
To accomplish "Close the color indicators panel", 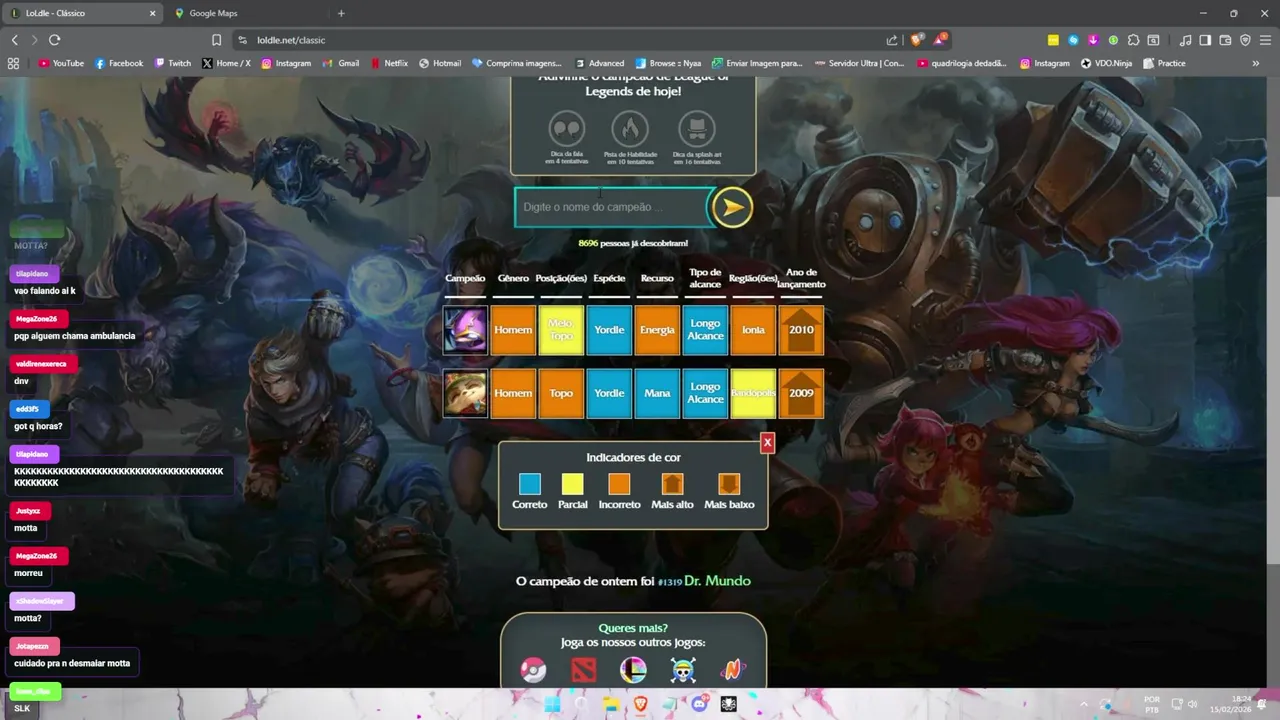I will point(767,442).
